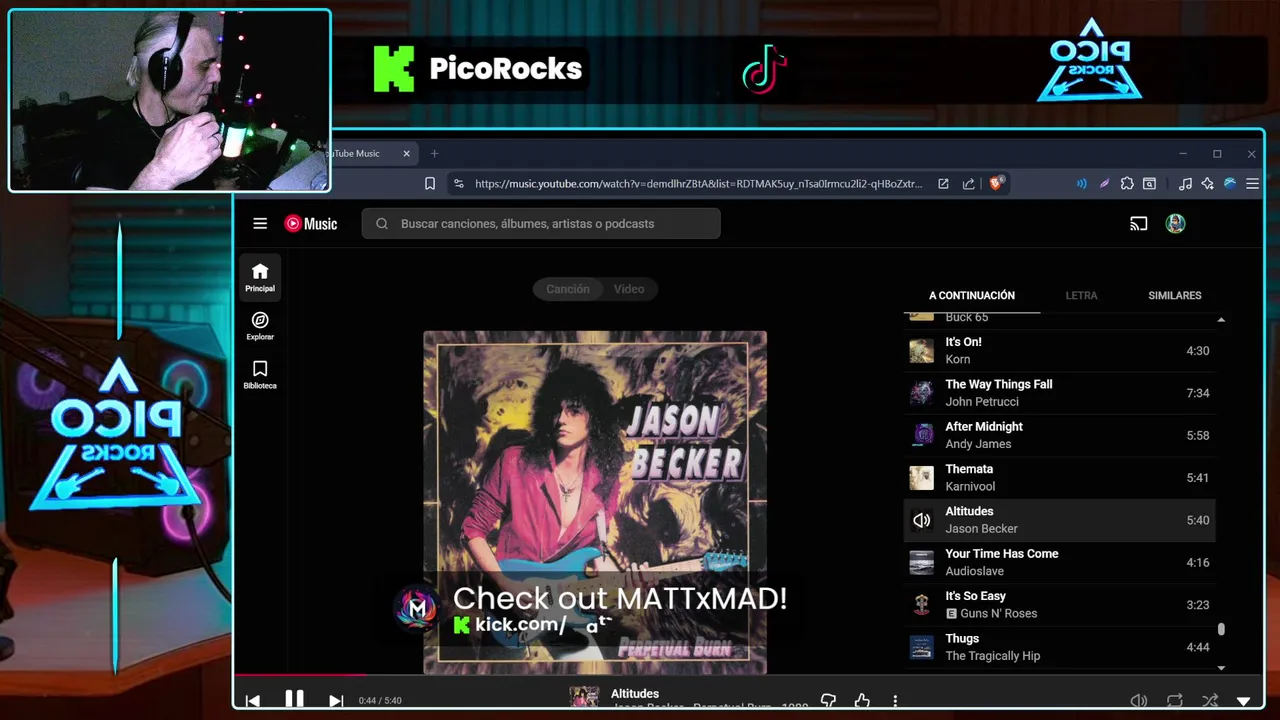
Task: Pause the playing song
Action: 294,699
